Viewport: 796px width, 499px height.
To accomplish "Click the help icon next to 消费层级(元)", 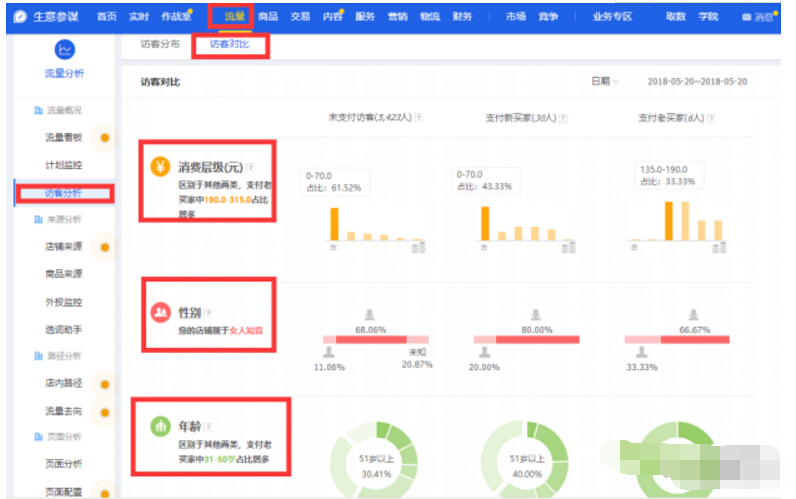I will coord(251,167).
